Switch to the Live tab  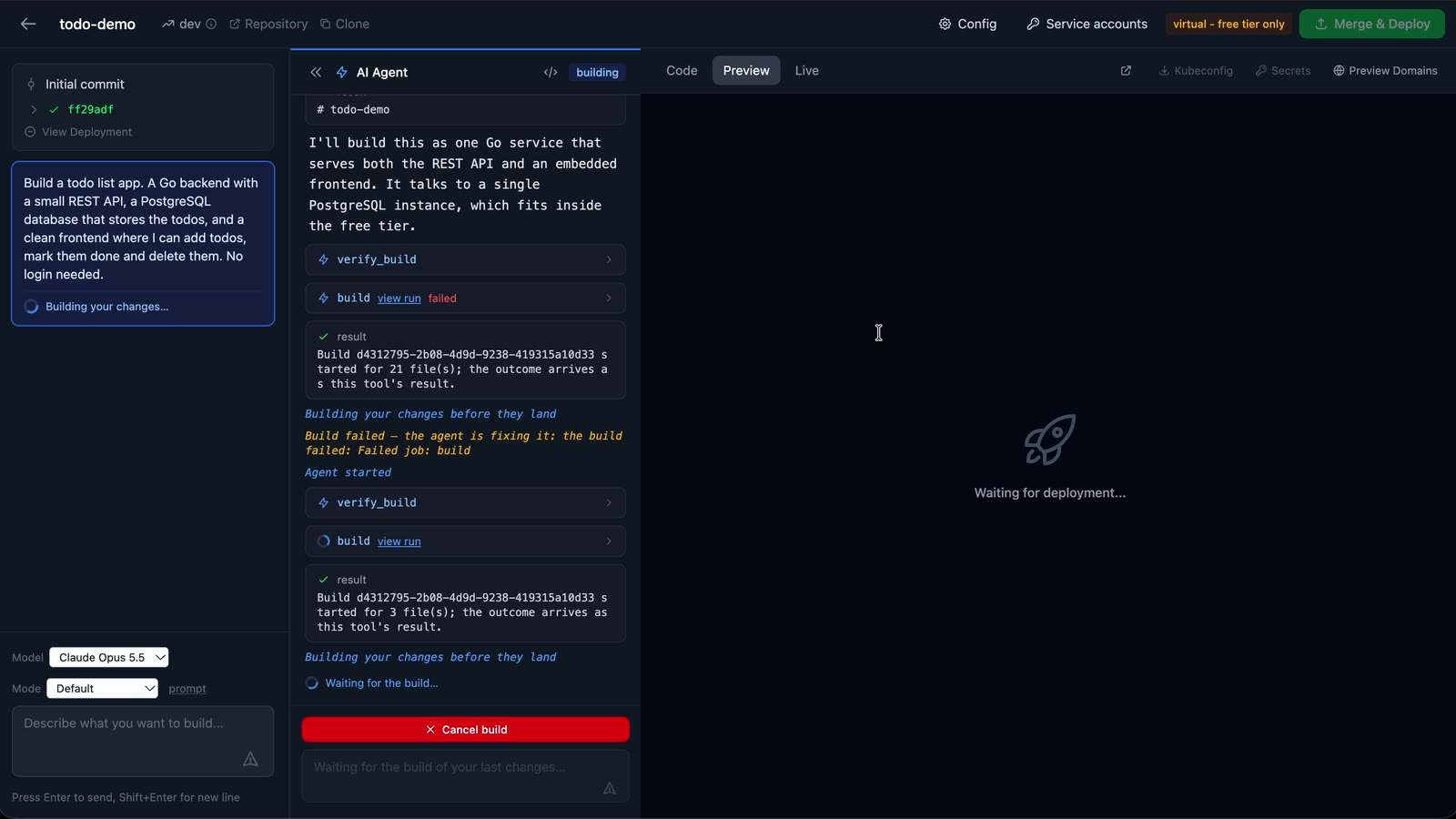[x=806, y=70]
